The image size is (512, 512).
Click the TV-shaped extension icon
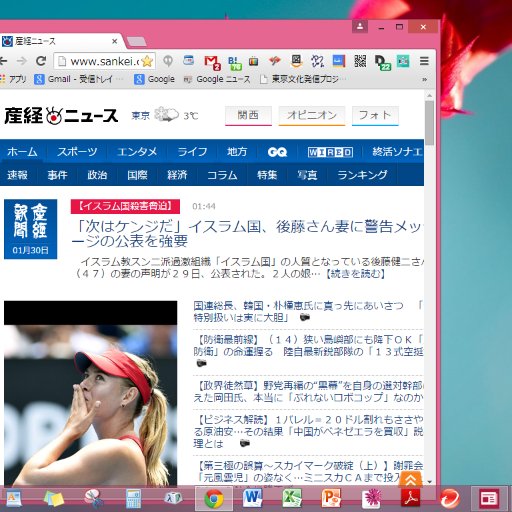254,61
